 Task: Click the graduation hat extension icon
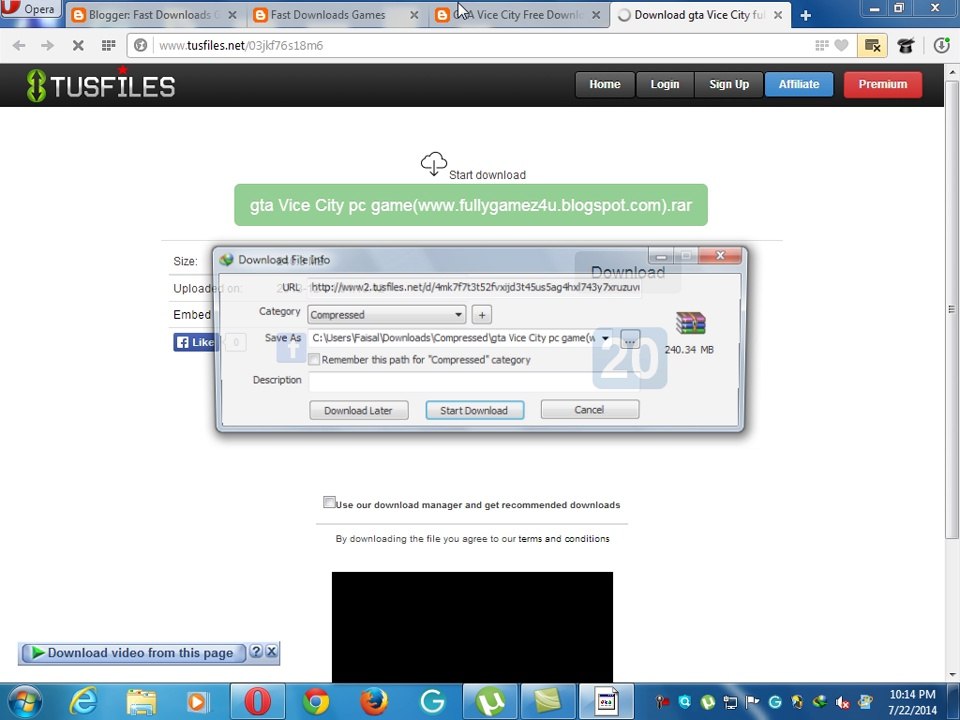coord(906,45)
